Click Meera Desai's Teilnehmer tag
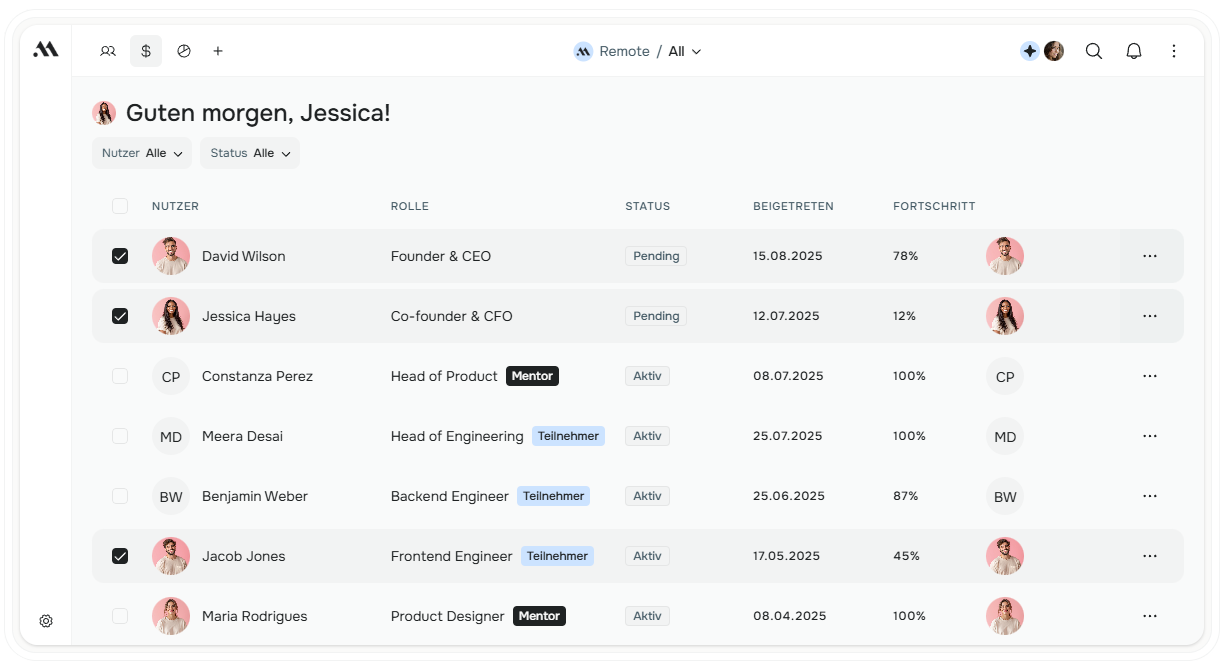Viewport: 1231px width, 665px height. click(x=568, y=436)
